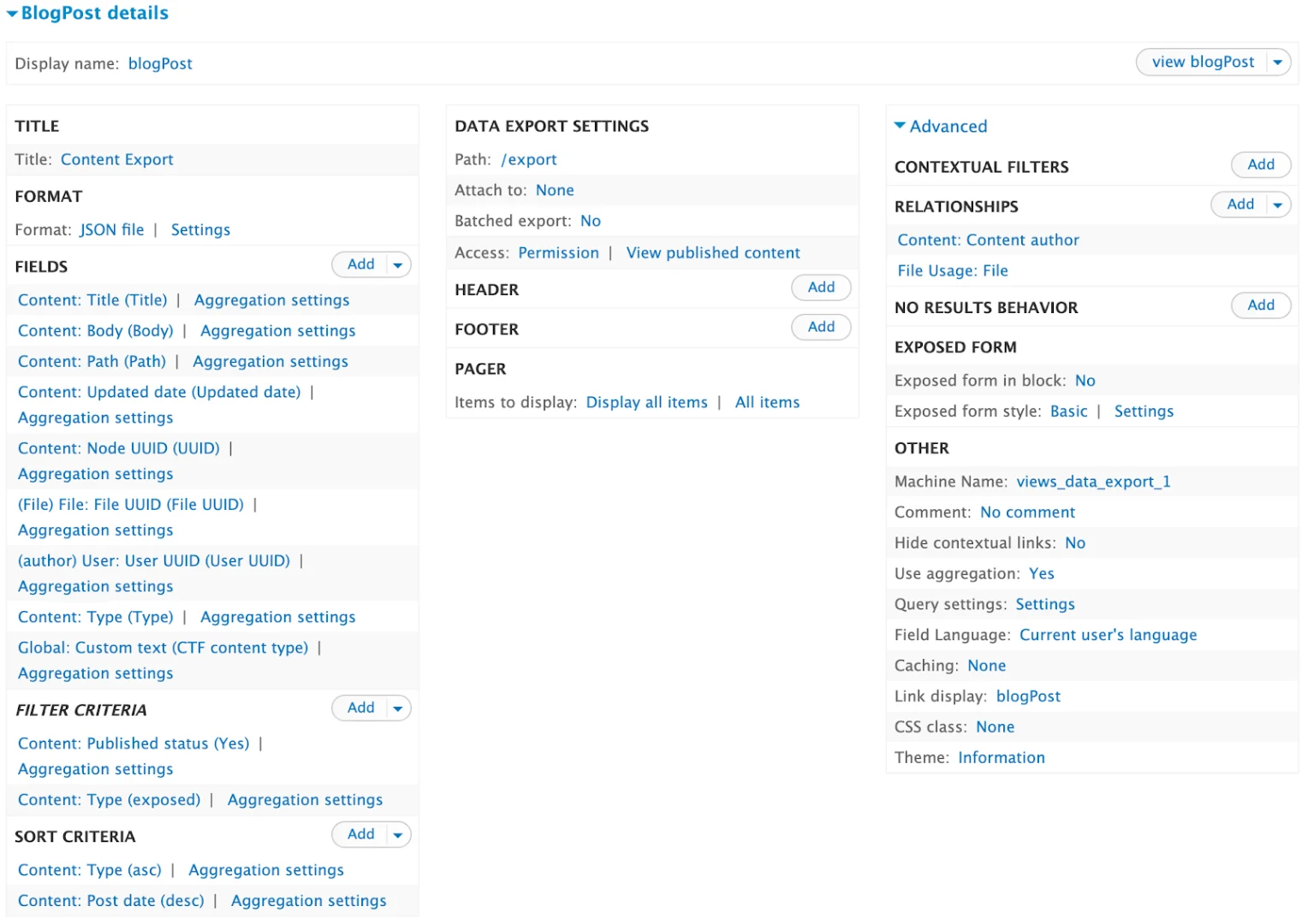
Task: Edit the /export path setting
Action: coord(529,159)
